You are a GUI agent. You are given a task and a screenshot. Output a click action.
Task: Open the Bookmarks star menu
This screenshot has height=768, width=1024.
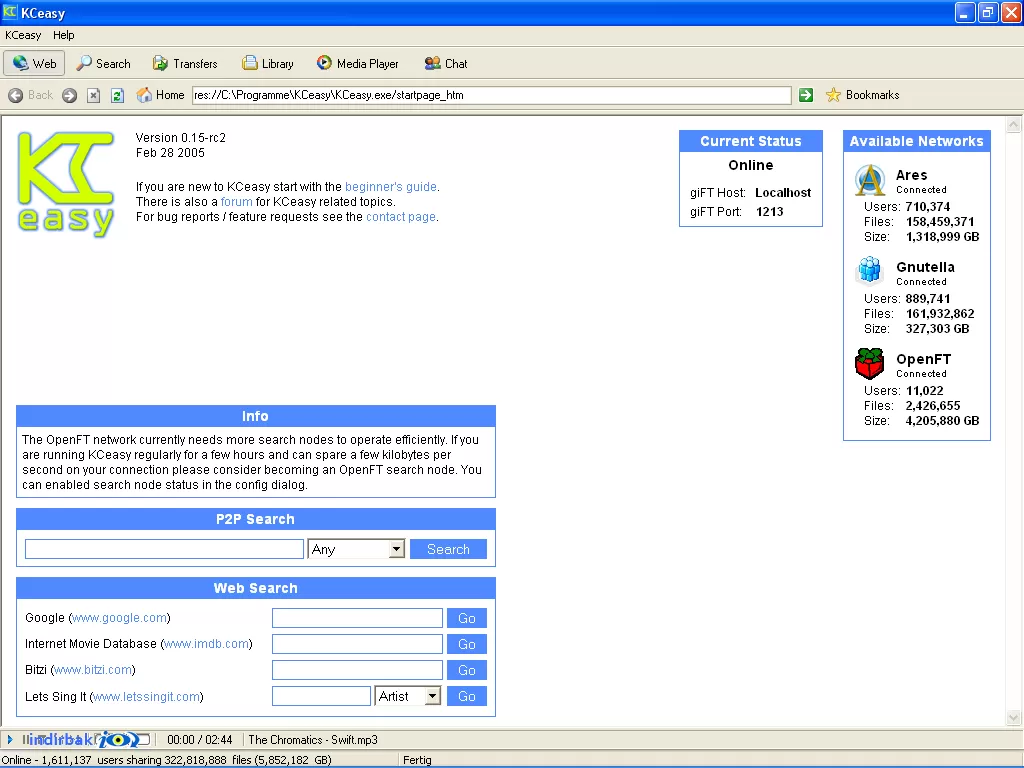tap(863, 95)
